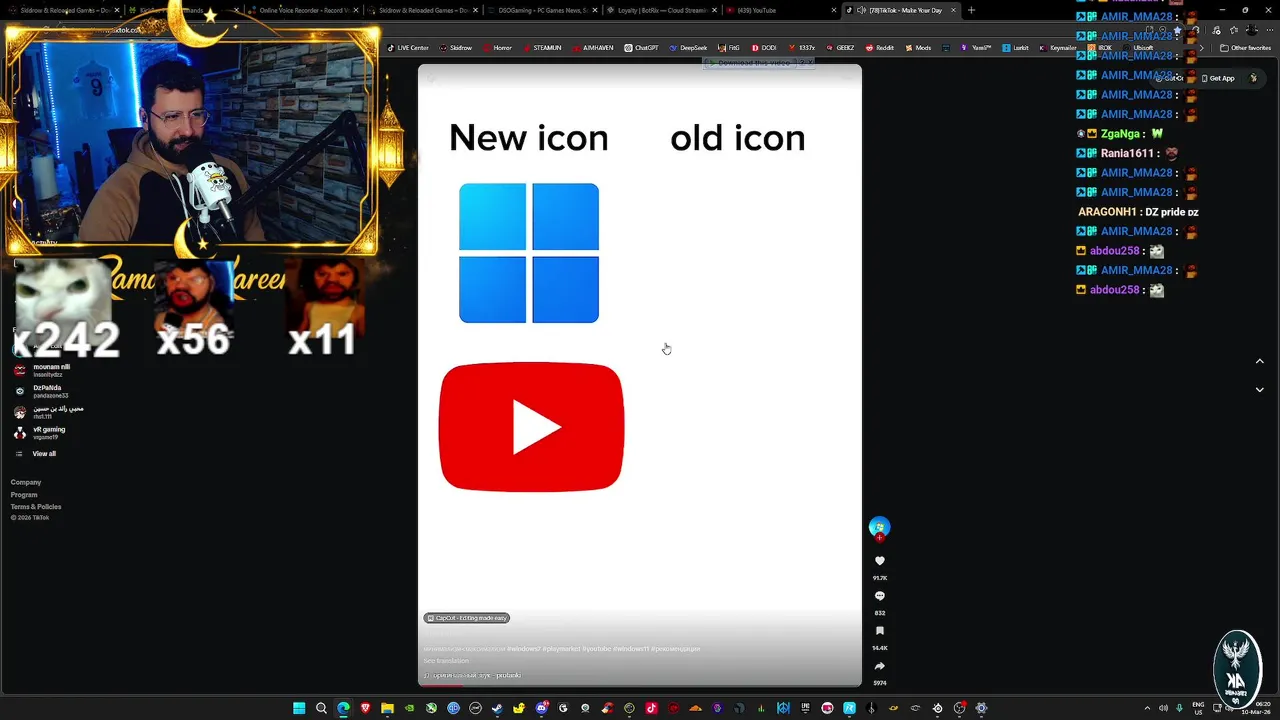Open the ChatGPT bookmark
This screenshot has height=720, width=1280.
click(641, 48)
